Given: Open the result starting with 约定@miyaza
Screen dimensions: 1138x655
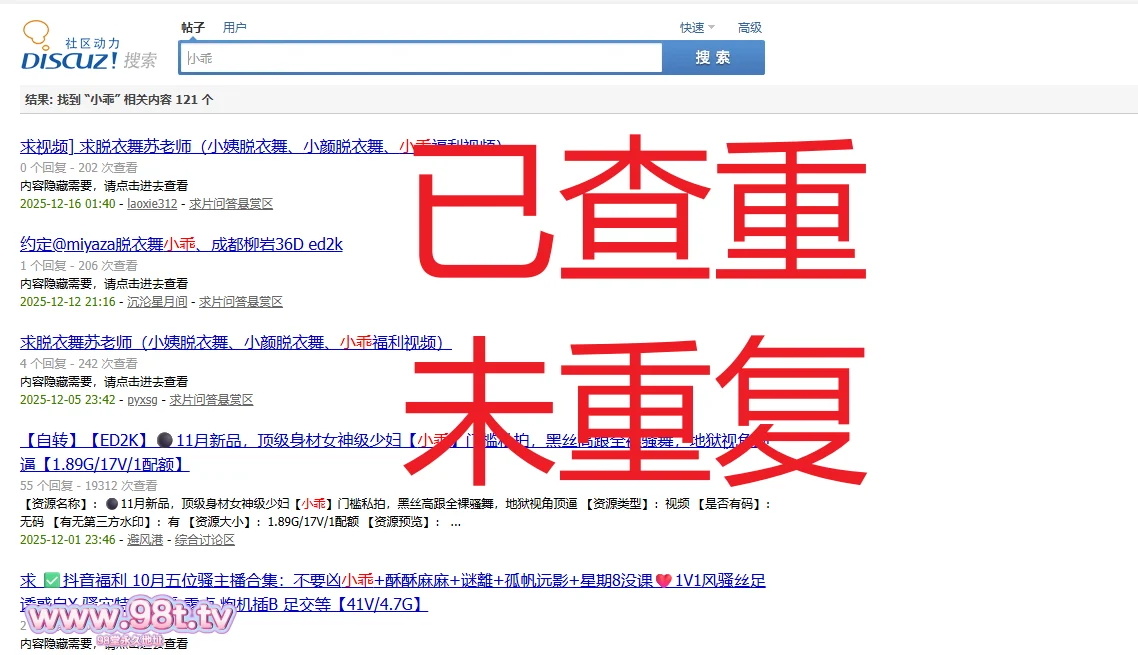Looking at the screenshot, I should coord(181,244).
